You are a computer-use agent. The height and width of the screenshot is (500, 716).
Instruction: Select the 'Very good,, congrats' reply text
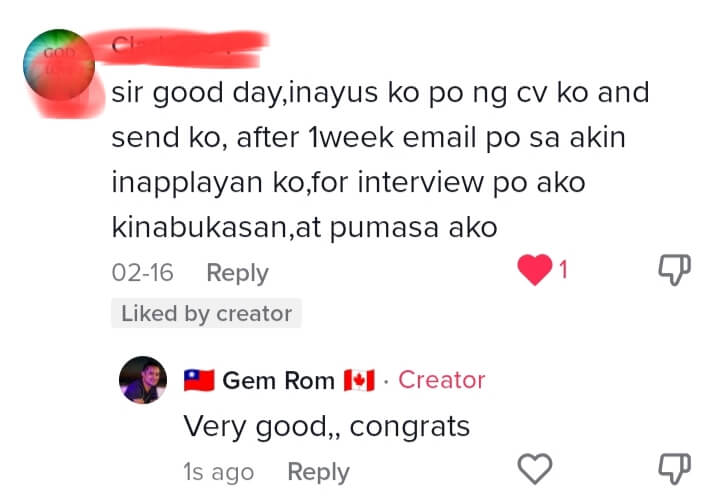(326, 427)
